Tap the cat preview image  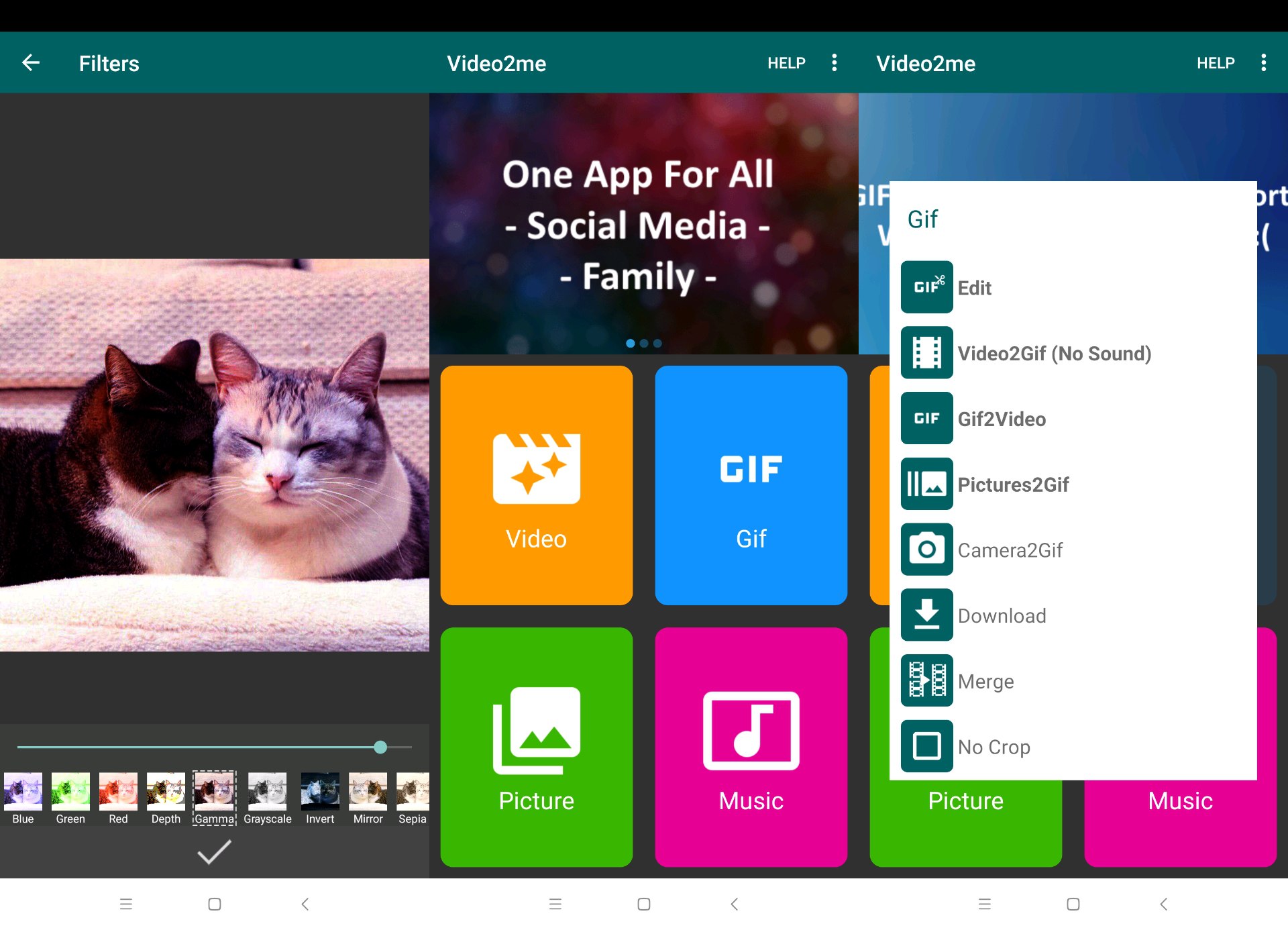[215, 455]
